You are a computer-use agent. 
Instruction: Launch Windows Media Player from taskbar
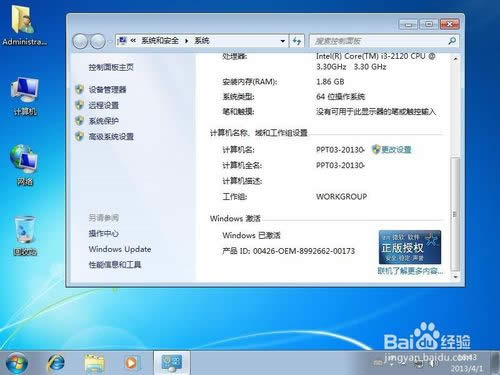tap(131, 363)
